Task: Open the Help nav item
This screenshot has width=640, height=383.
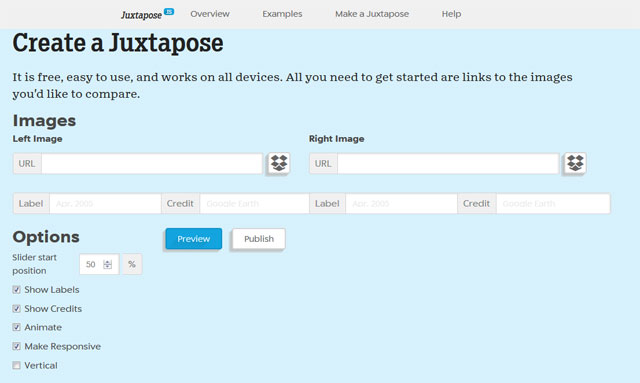Action: click(x=451, y=14)
